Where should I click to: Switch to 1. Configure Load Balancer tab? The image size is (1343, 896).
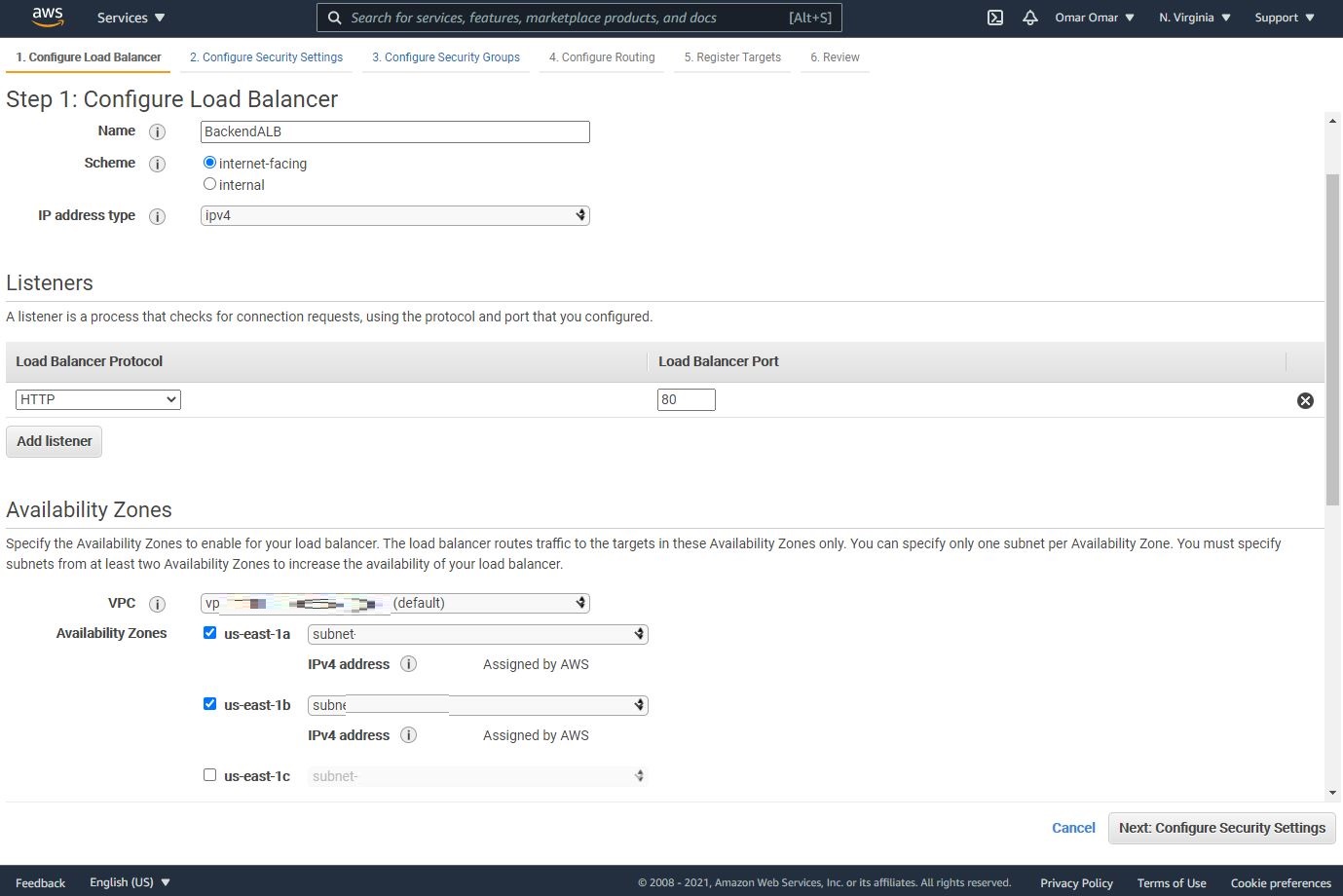coord(89,57)
